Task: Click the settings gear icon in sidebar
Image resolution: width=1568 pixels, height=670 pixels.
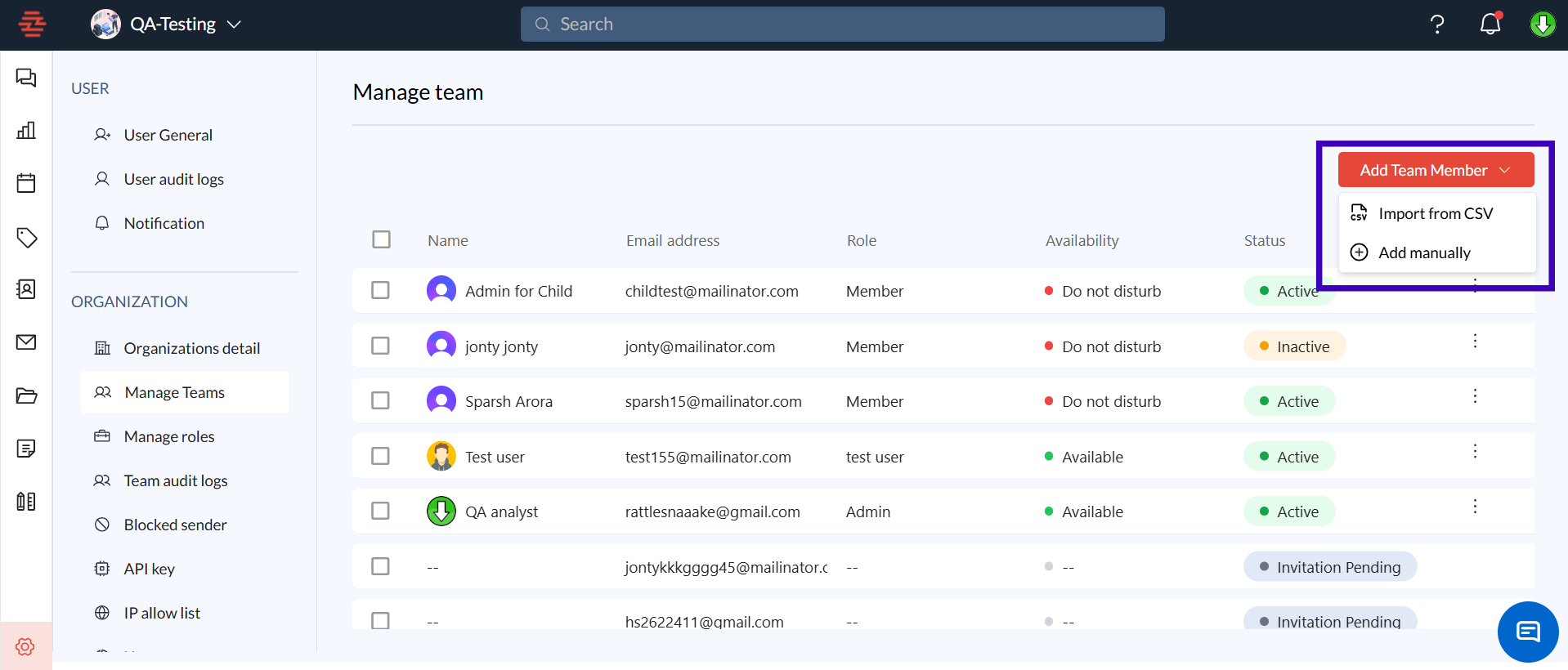Action: 25,646
